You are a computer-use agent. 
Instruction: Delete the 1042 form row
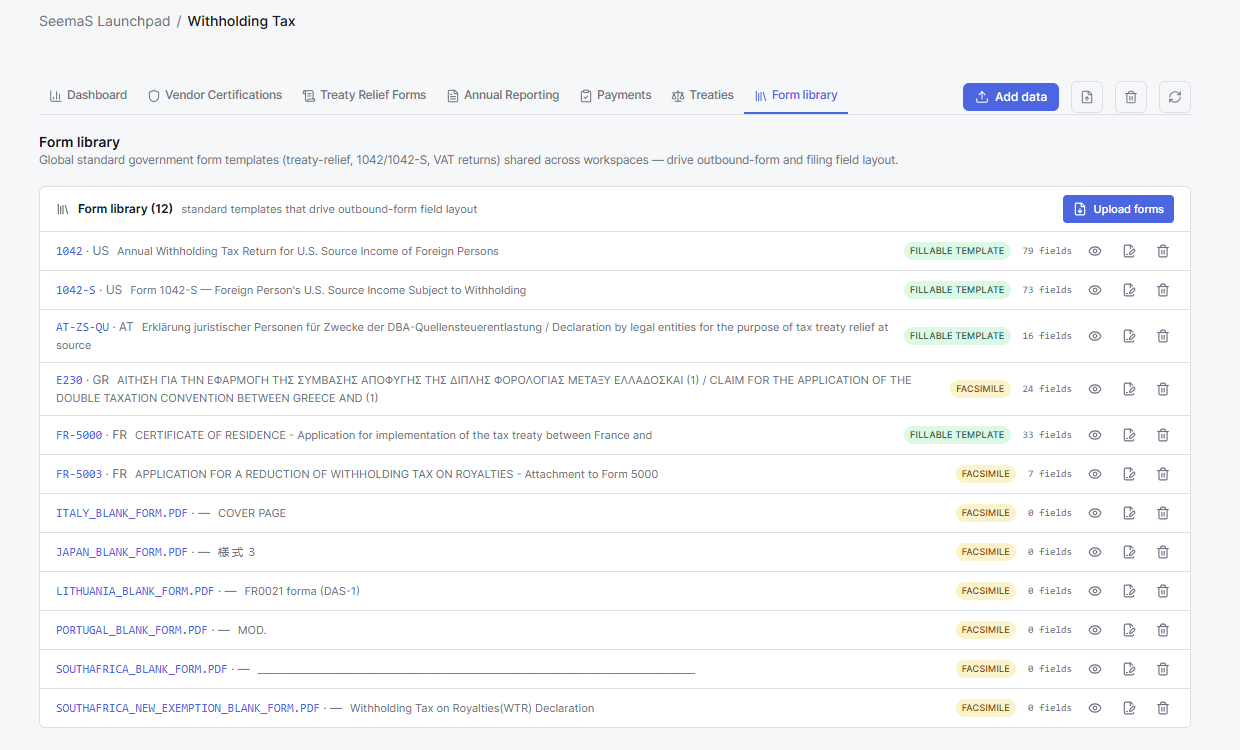click(x=1163, y=251)
